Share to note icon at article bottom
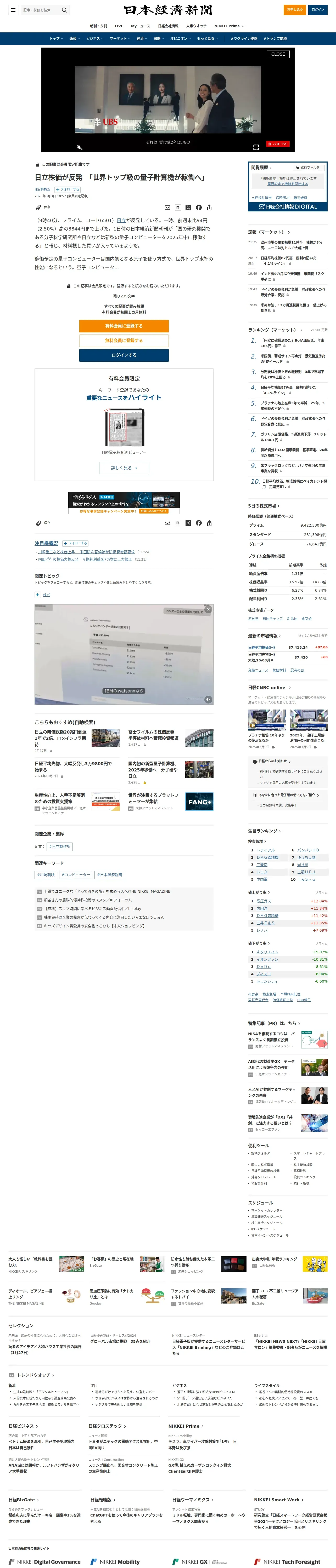336x1568 pixels. 177,523
